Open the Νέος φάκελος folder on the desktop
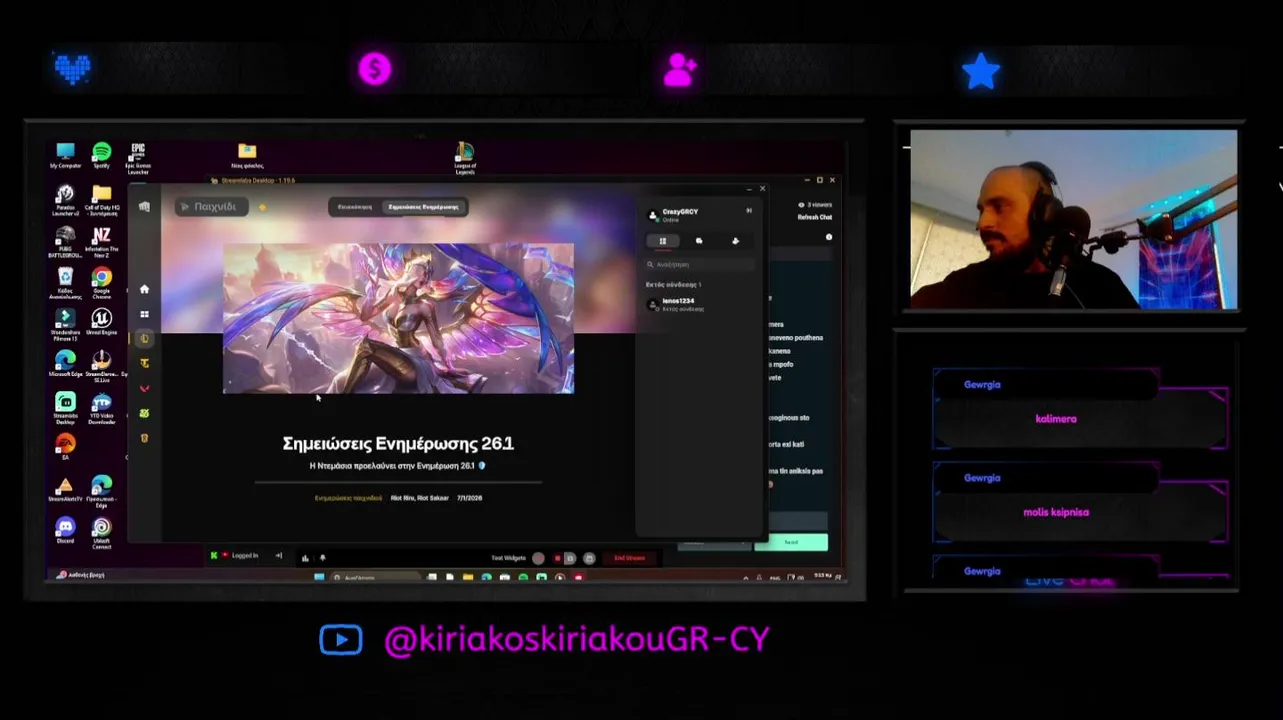The width and height of the screenshot is (1283, 720). (247, 156)
